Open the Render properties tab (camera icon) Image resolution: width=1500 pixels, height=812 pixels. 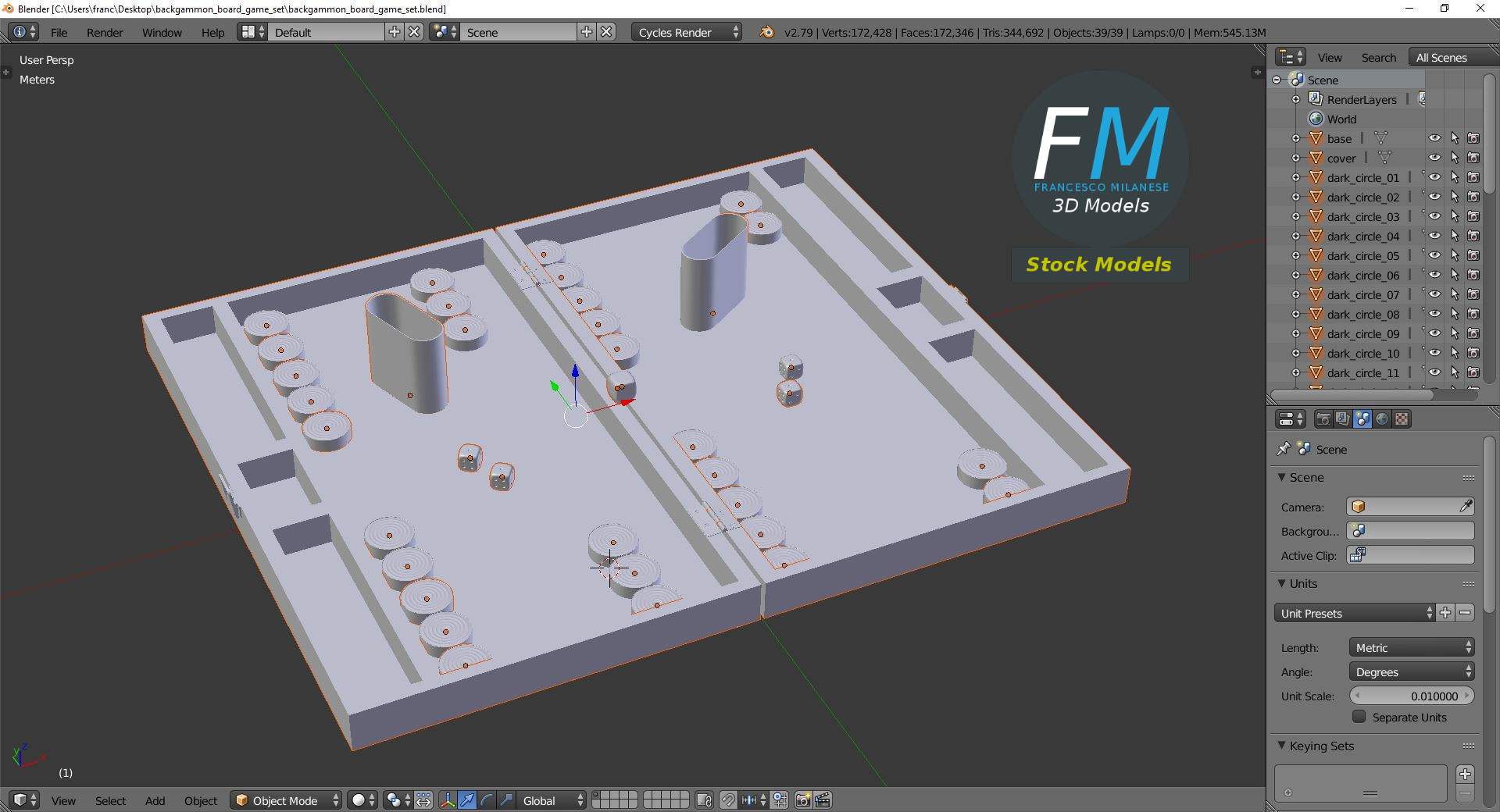tap(1323, 419)
